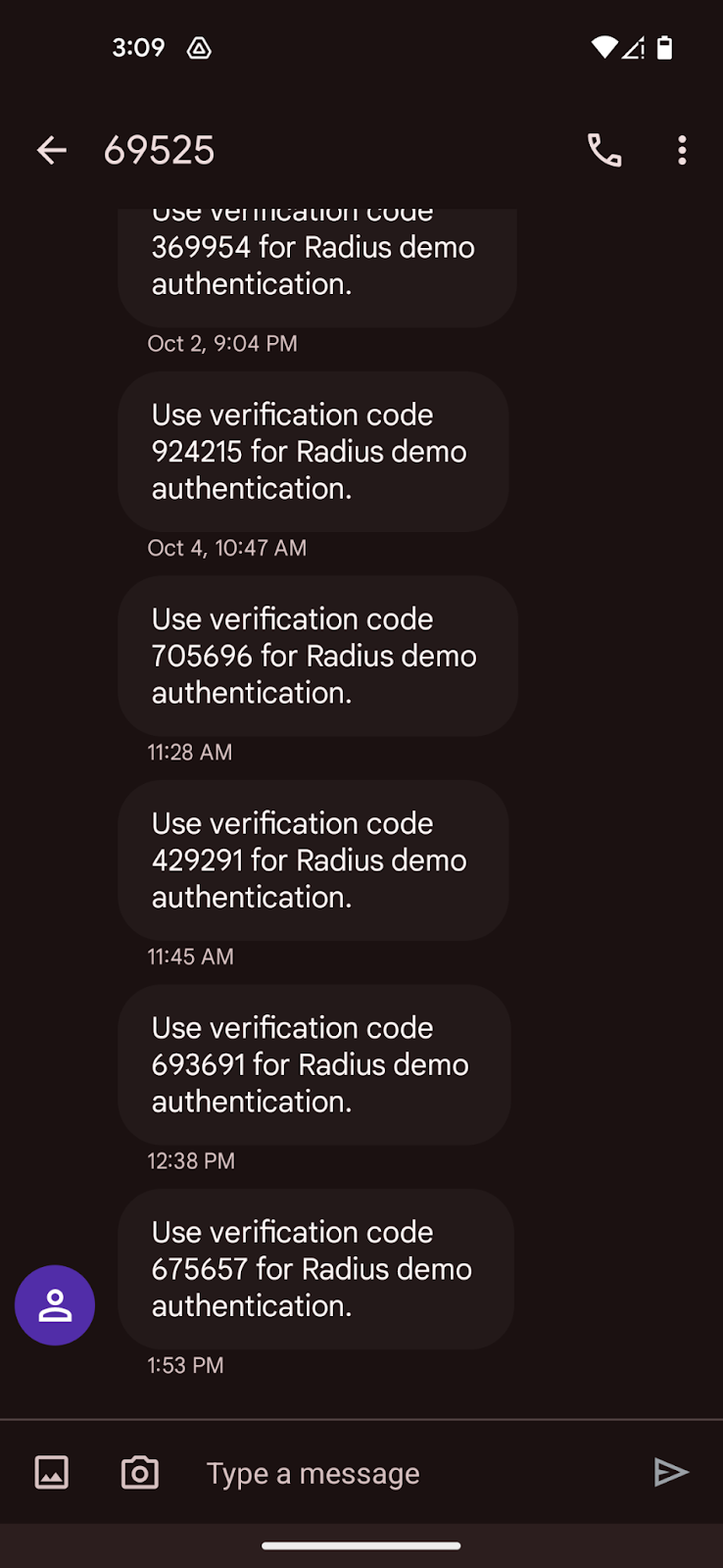The image size is (723, 1568).
Task: Tap the send message arrow
Action: point(671,1472)
